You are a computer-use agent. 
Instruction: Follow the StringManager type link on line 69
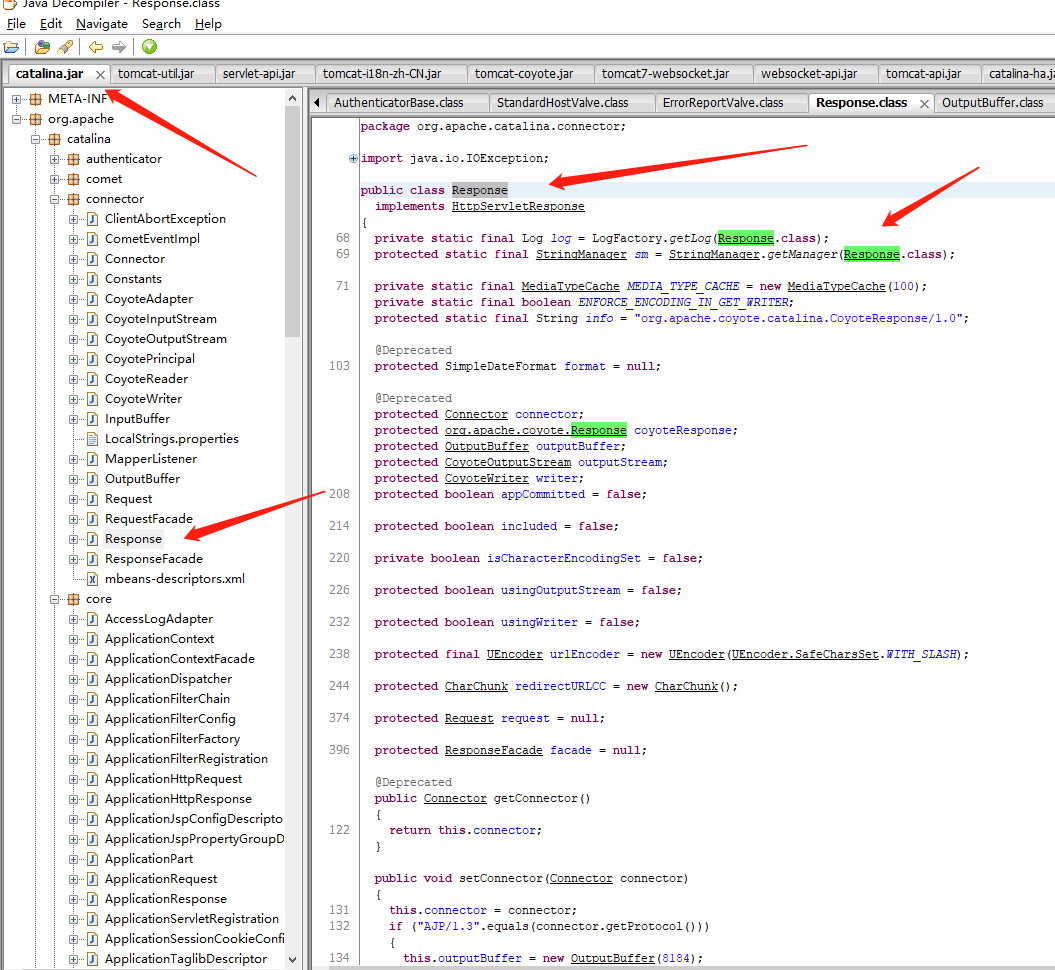581,255
